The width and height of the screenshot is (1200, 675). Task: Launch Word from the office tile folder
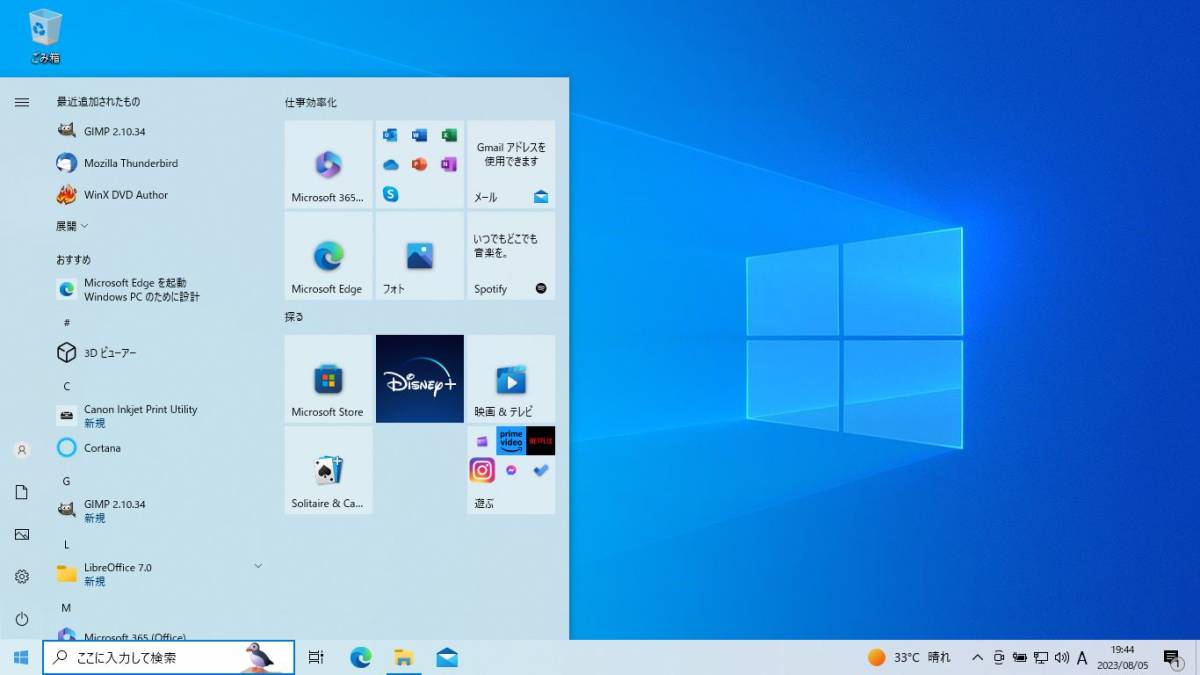click(419, 136)
